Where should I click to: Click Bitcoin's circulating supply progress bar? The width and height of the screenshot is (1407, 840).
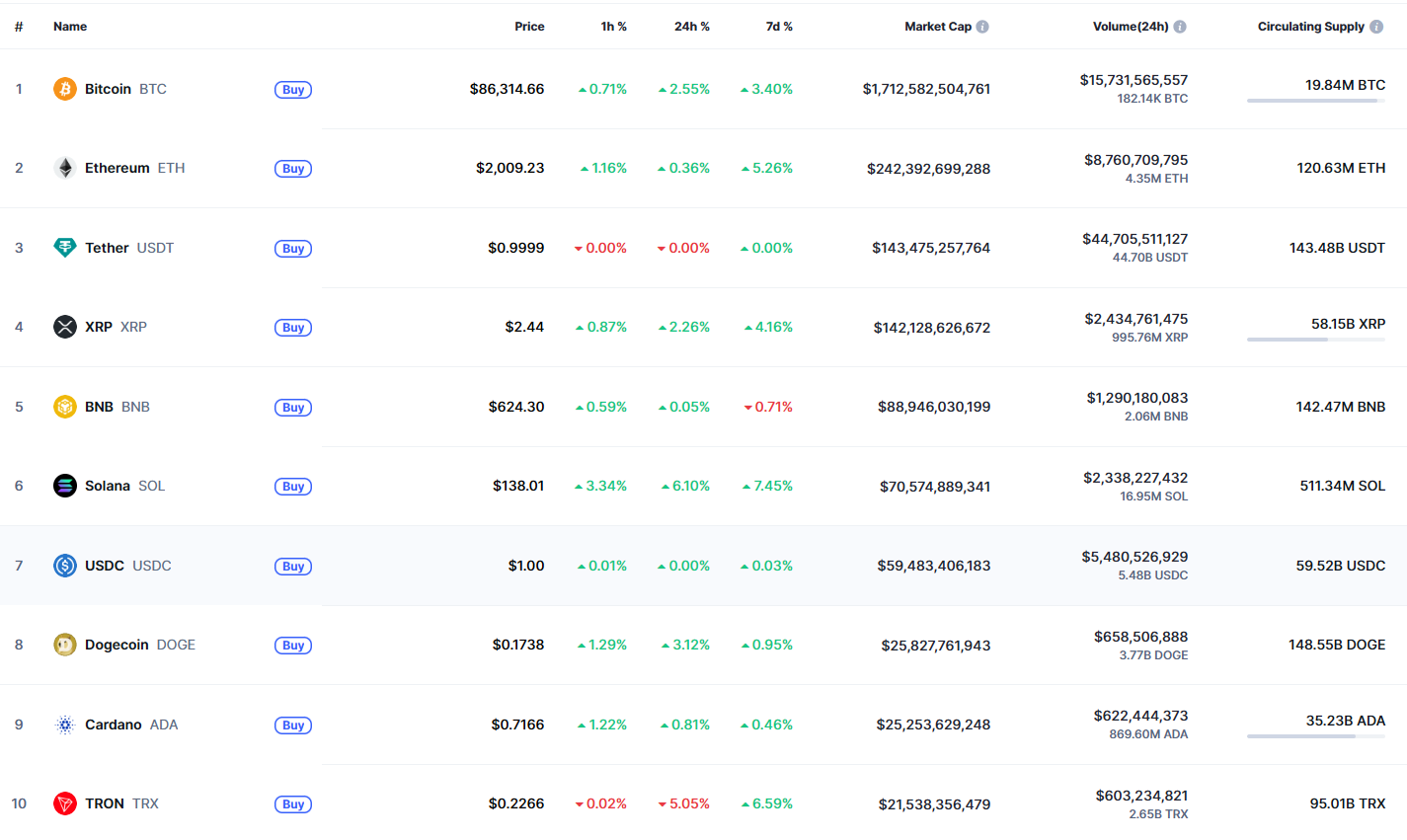coord(1316,101)
